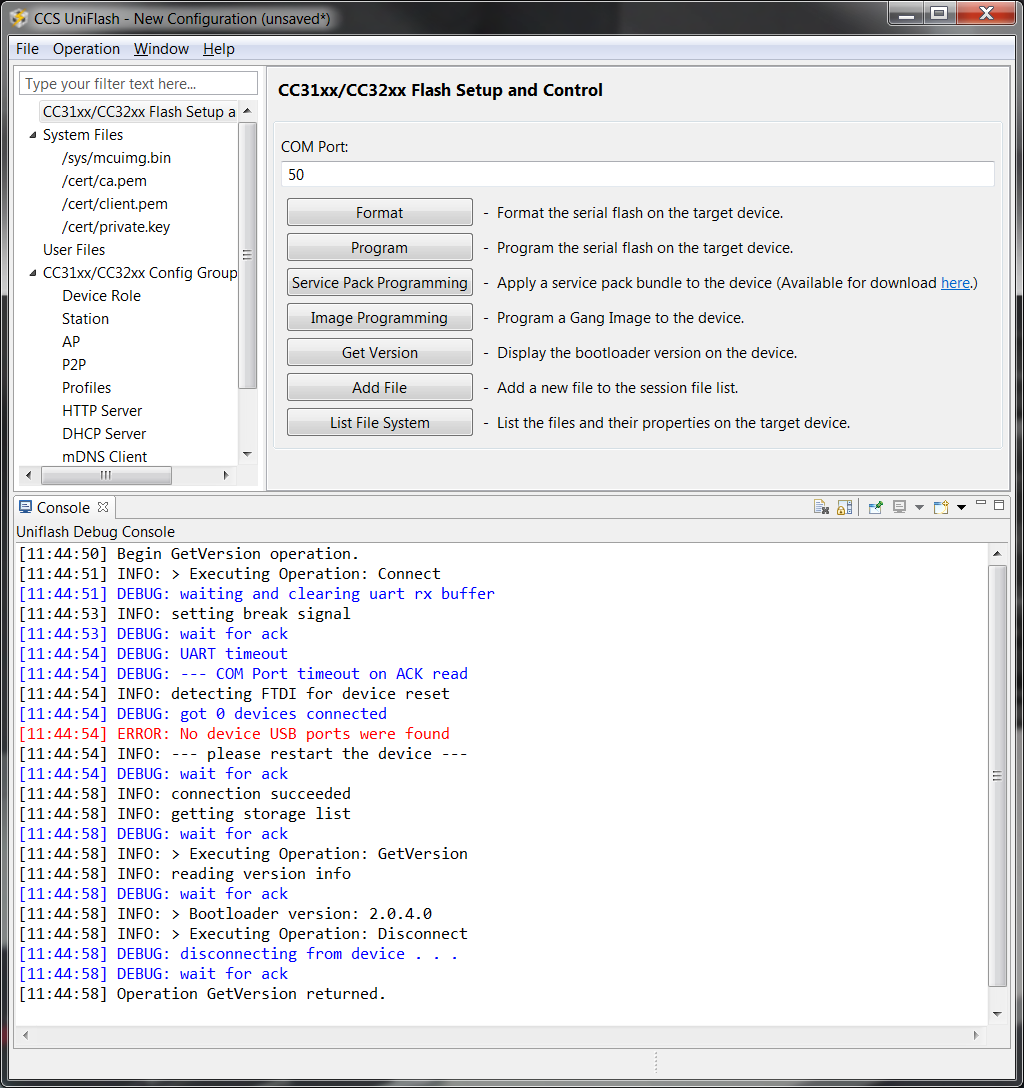Image resolution: width=1024 pixels, height=1088 pixels.
Task: Click the List File System button
Action: [x=379, y=423]
